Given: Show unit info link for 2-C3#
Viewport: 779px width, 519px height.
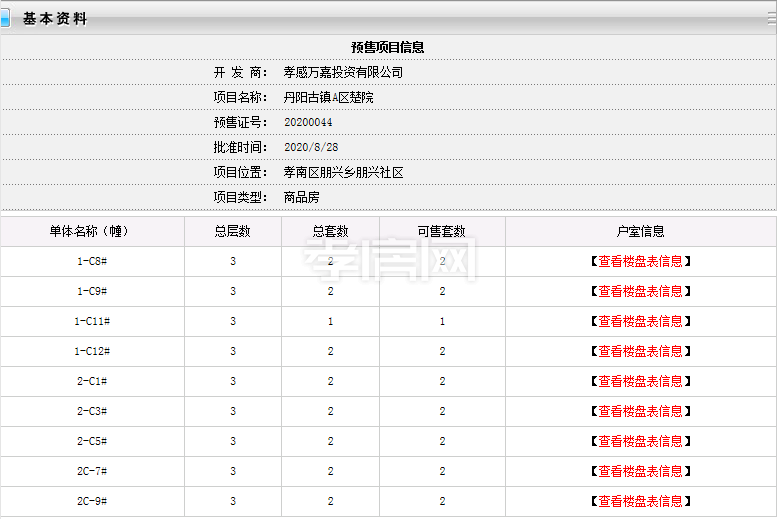Looking at the screenshot, I should pos(640,412).
